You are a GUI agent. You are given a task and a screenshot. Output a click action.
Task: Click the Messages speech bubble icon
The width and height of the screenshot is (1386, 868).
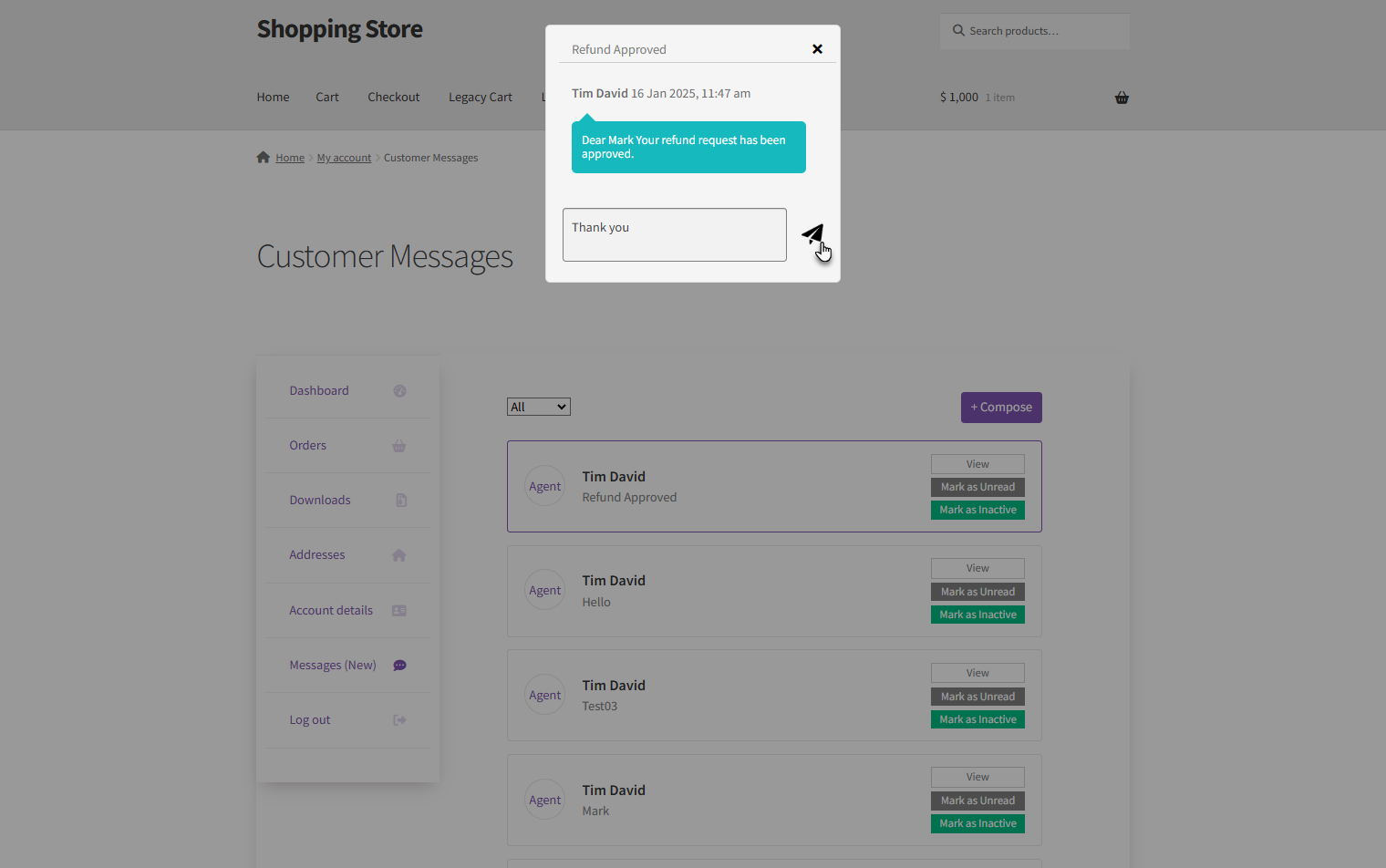(x=399, y=666)
